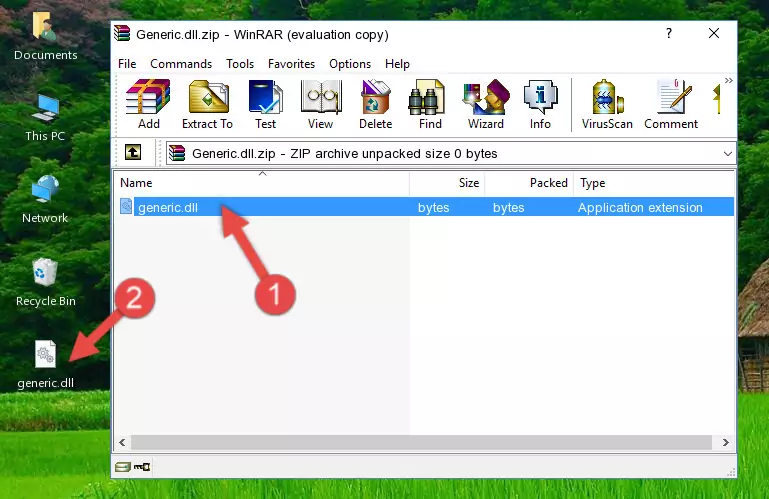This screenshot has height=499, width=769.
Task: Click the left scroll arrow
Action: pyautogui.click(x=122, y=443)
